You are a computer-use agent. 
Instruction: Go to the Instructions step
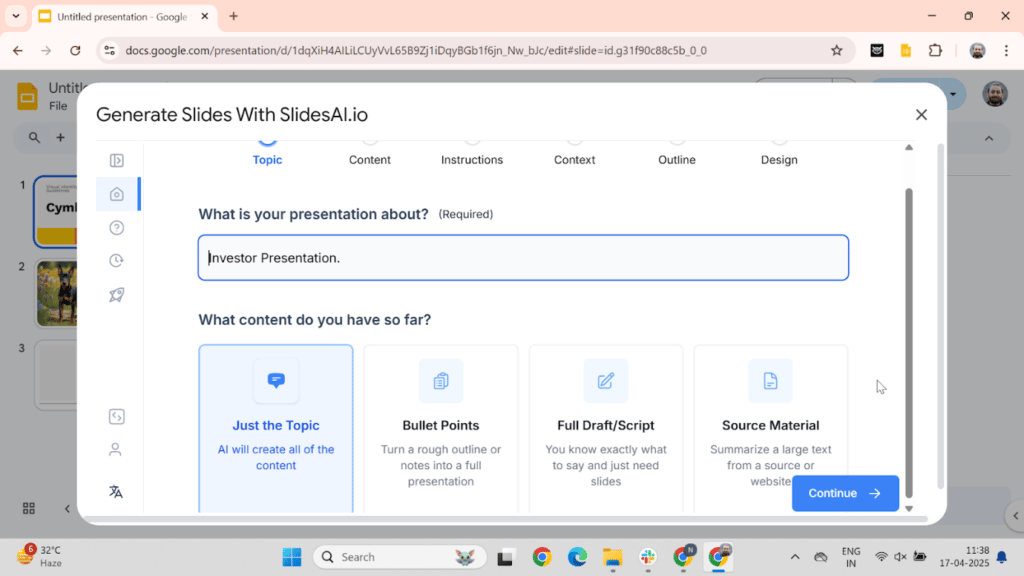[472, 159]
